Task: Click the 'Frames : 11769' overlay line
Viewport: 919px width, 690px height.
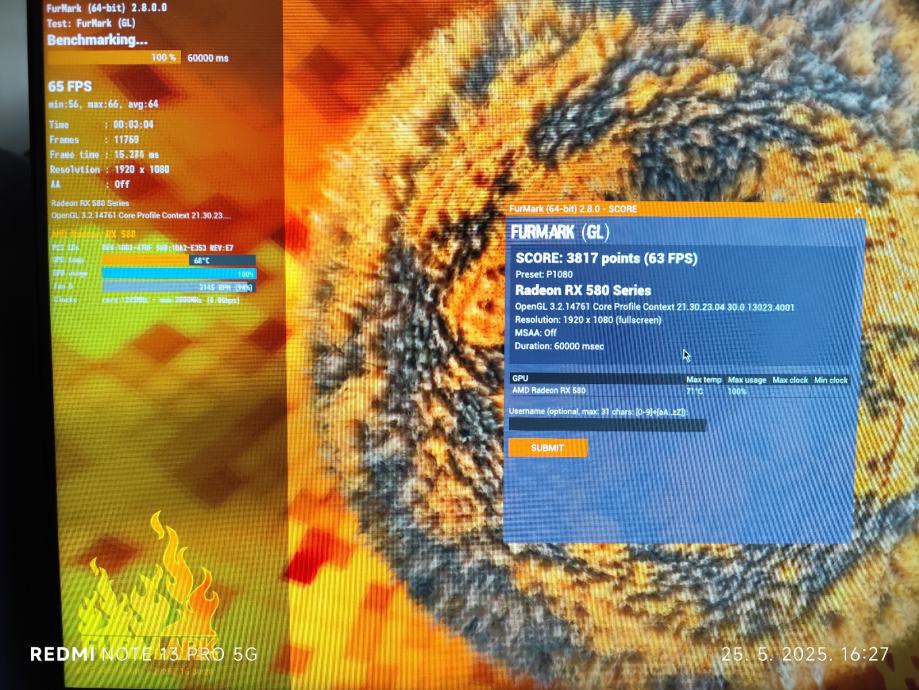Action: (94, 140)
